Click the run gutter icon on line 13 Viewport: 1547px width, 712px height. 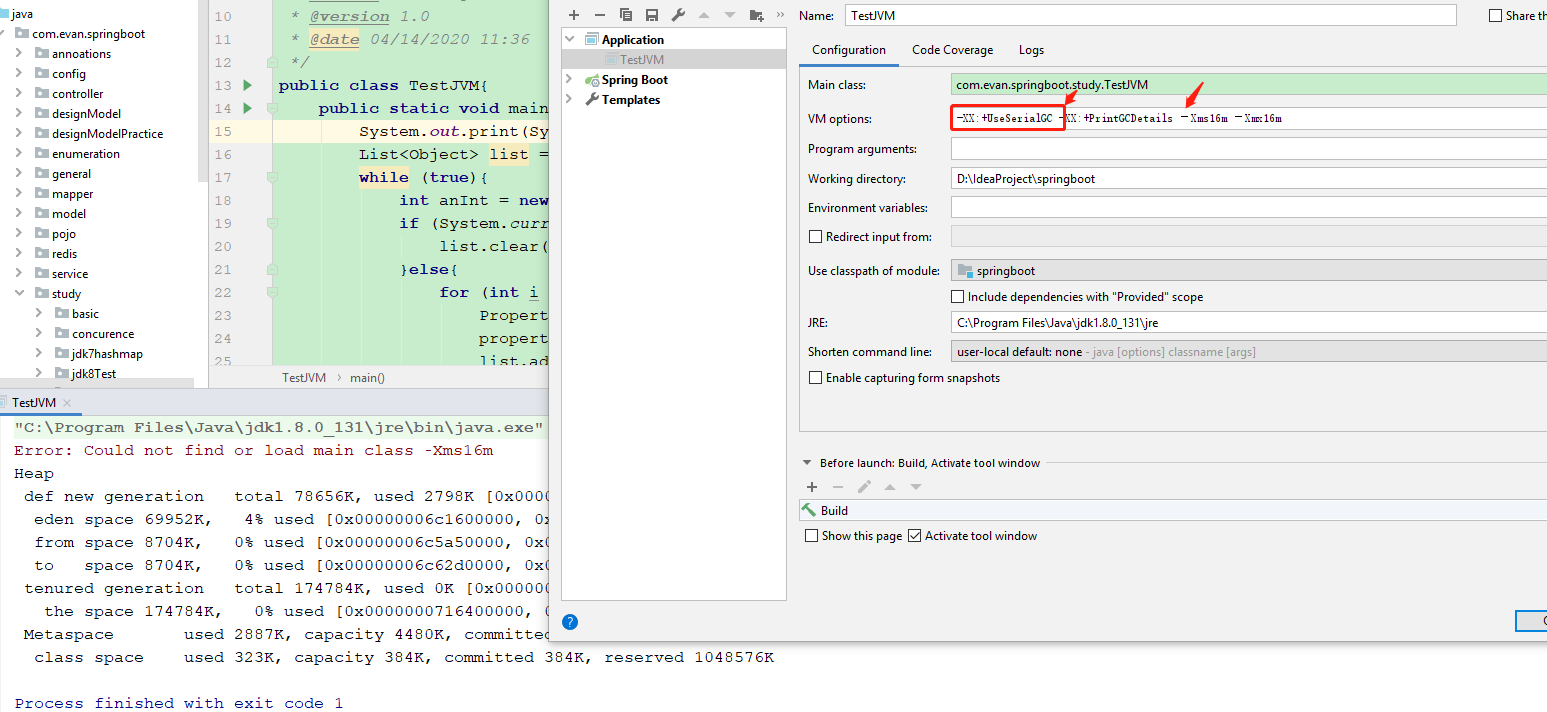point(247,85)
